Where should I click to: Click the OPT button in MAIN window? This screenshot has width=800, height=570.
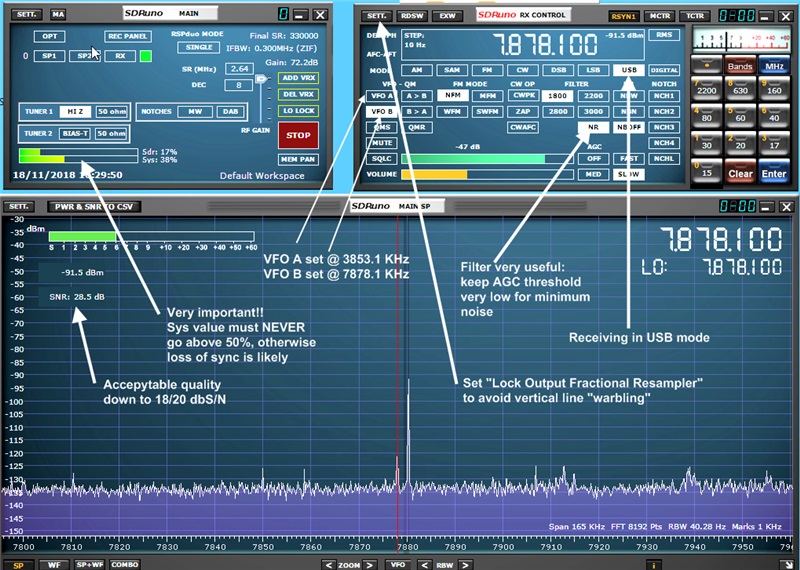pos(49,36)
